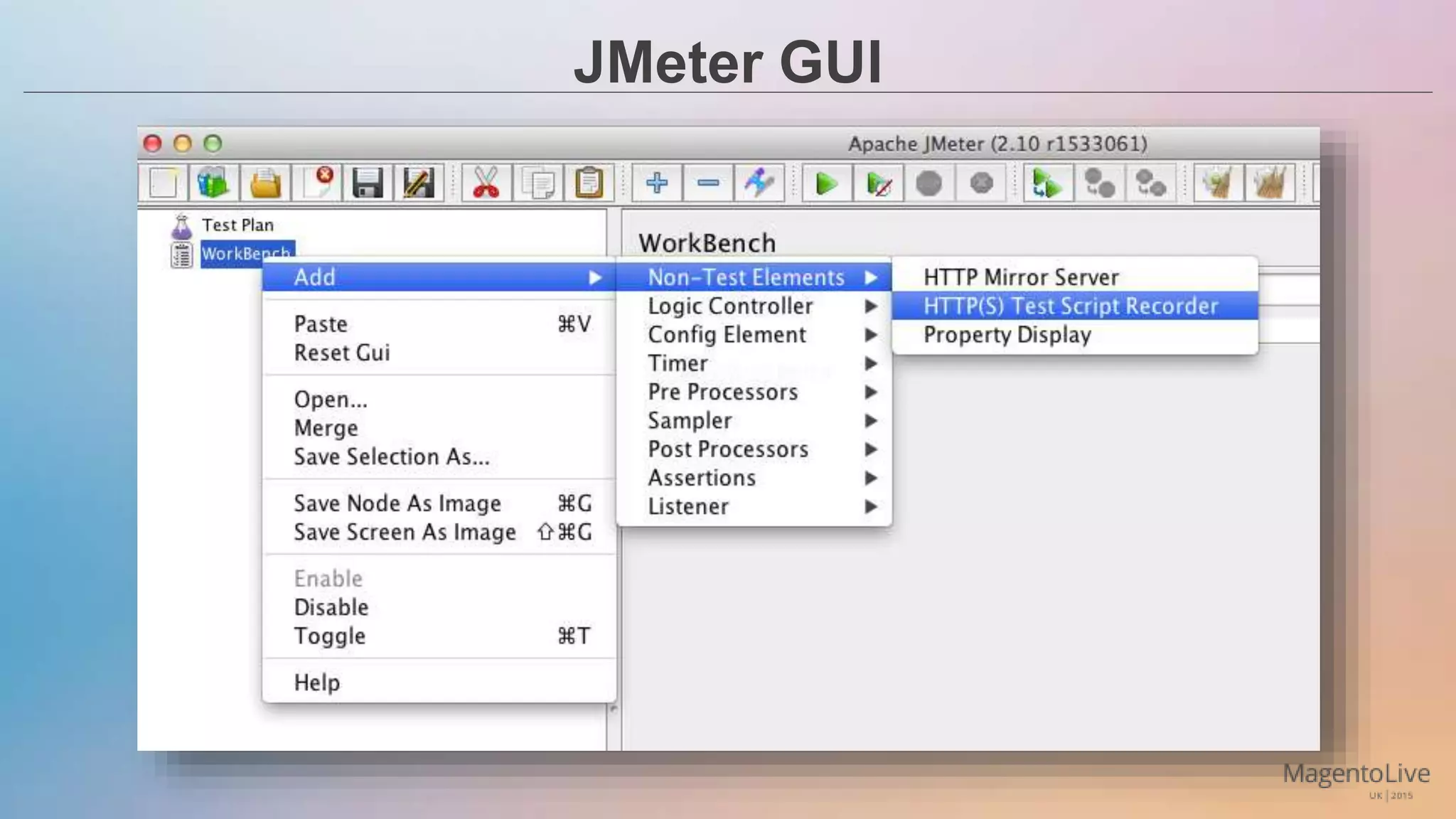Click the Open folder toolbar icon
This screenshot has height=819, width=1456.
click(265, 183)
